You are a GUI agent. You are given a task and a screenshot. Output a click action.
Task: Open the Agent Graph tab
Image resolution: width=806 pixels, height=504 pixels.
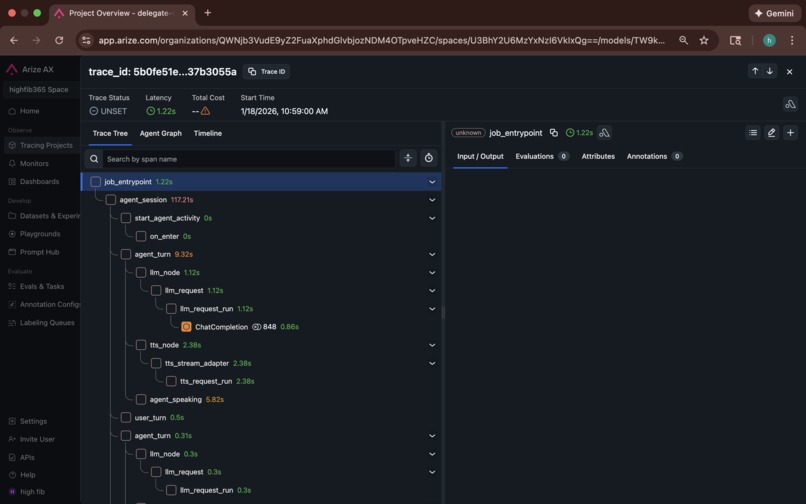(161, 133)
